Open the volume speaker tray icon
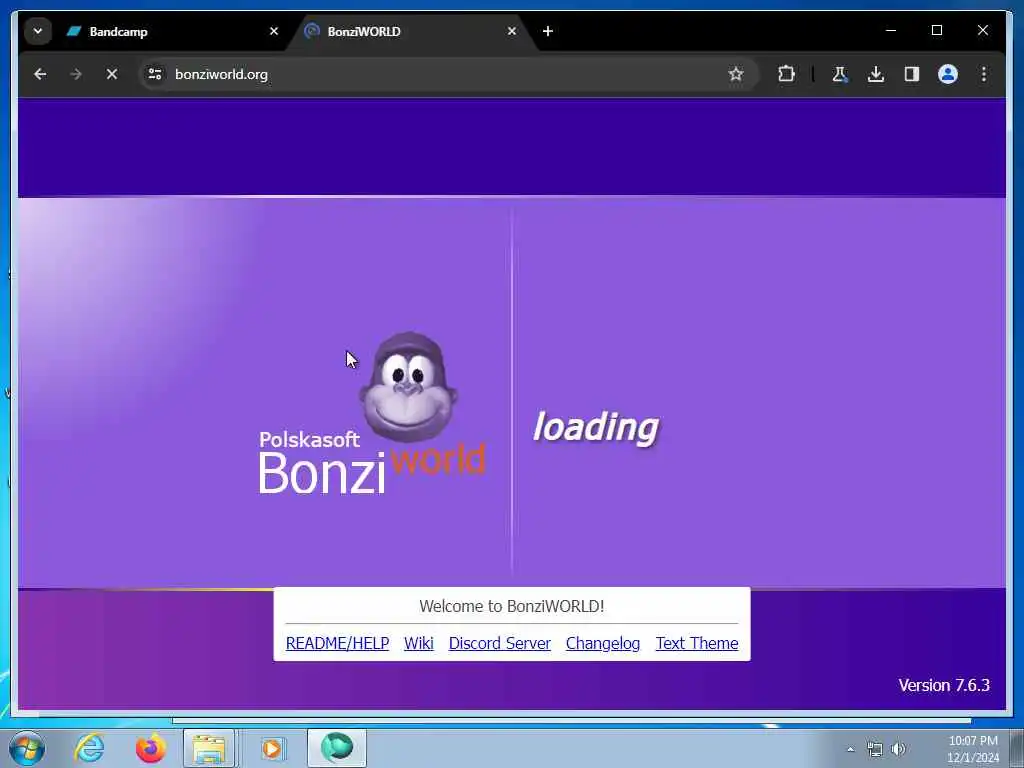1024x768 pixels. pos(899,749)
